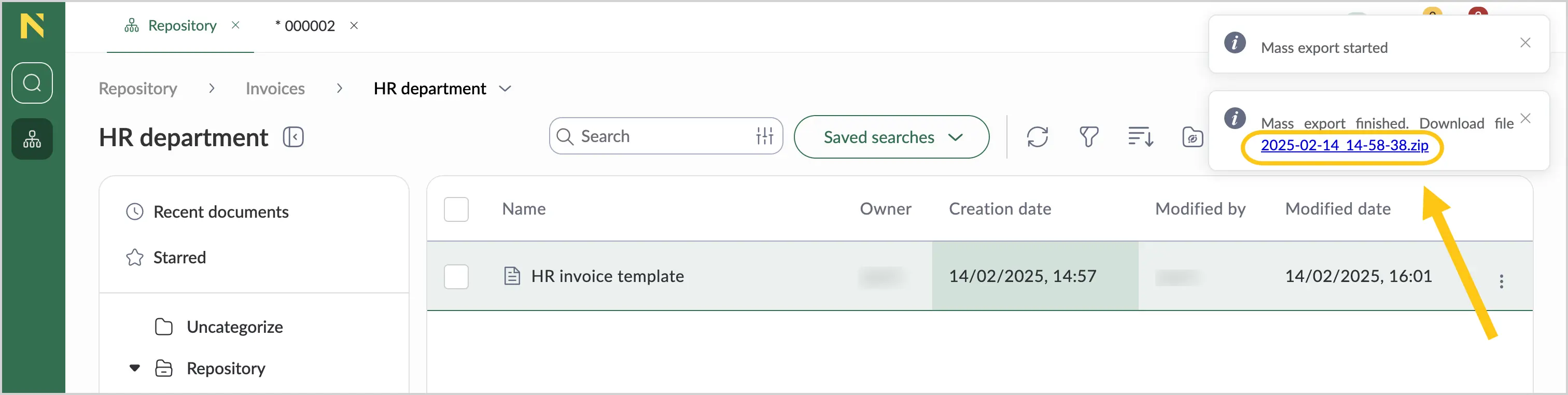
Task: Open the three-dot menu for HR invoice template
Action: (x=1501, y=281)
